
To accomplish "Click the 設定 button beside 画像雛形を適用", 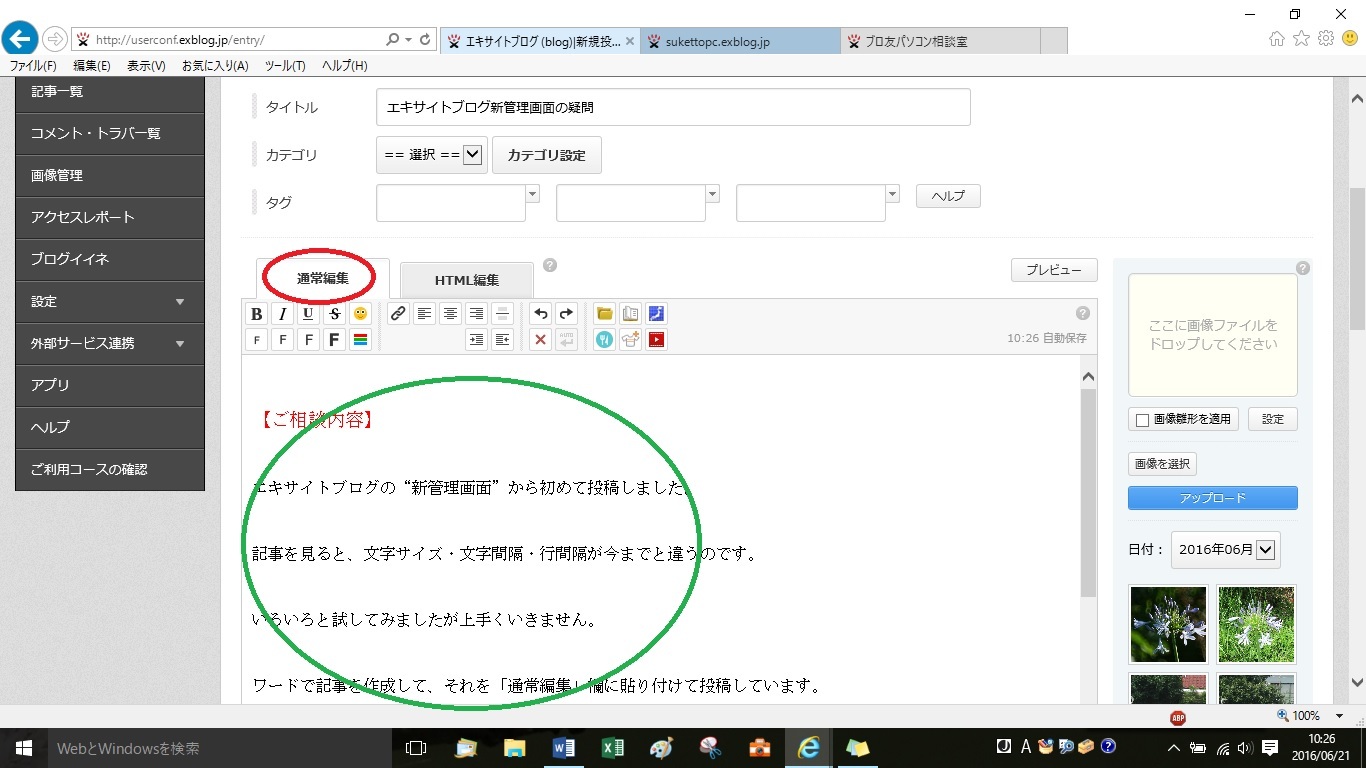I will (1272, 419).
